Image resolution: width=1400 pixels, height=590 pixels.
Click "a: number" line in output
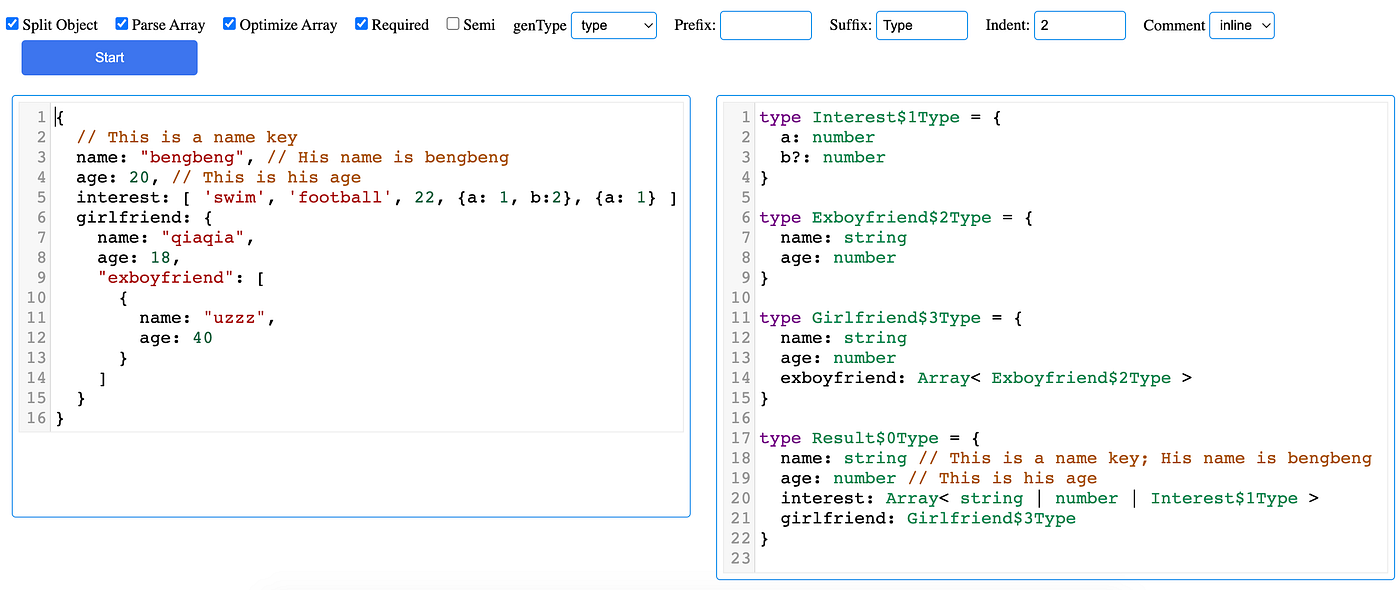click(828, 137)
